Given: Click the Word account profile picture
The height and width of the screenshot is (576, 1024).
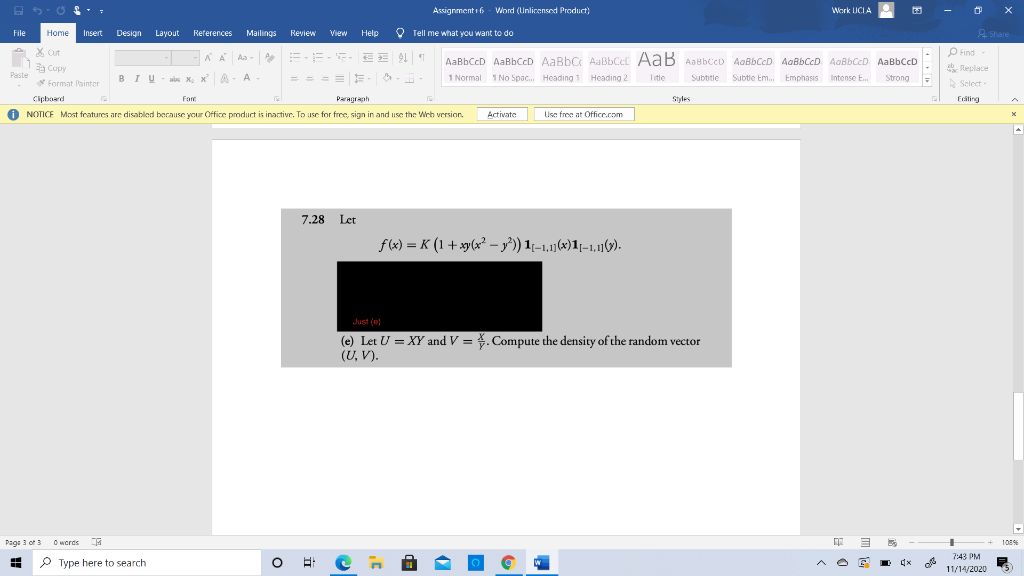Looking at the screenshot, I should (886, 10).
